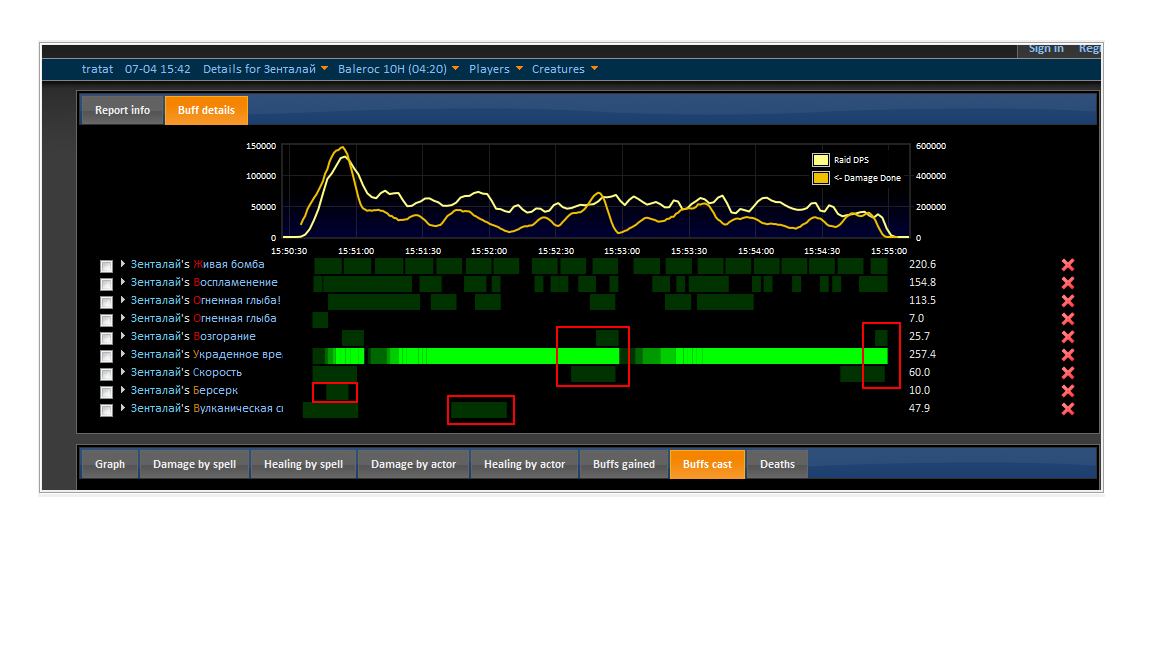Viewport: 1152px width, 648px height.
Task: Enable the Берсерк buff checkbox
Action: click(106, 392)
